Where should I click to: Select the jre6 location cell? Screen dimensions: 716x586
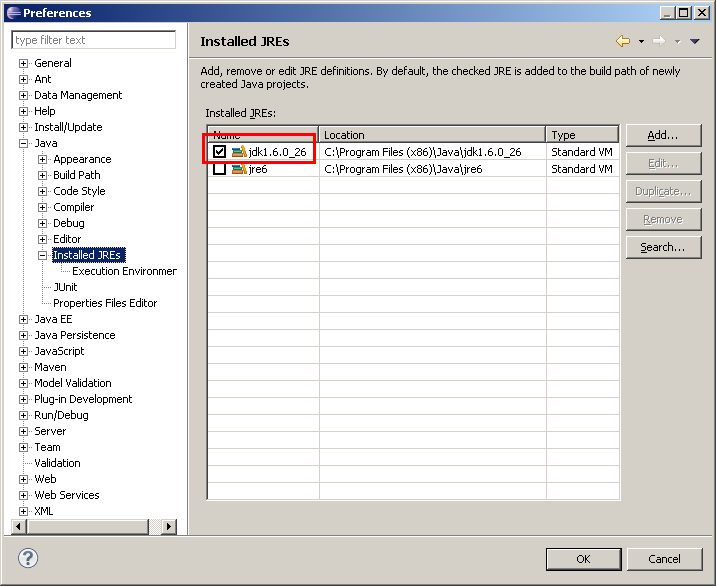pos(432,169)
